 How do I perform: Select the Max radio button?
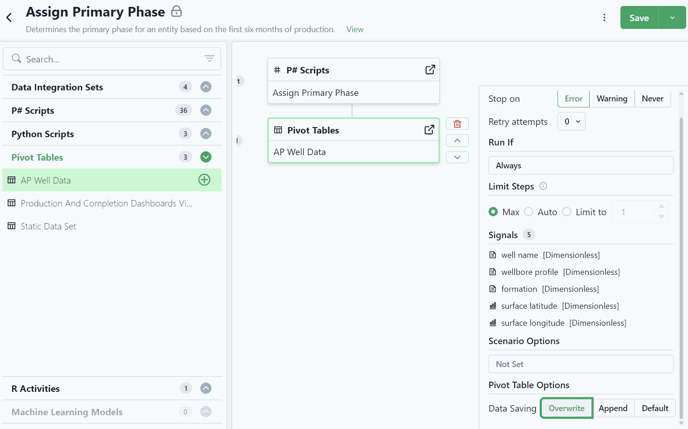click(493, 212)
